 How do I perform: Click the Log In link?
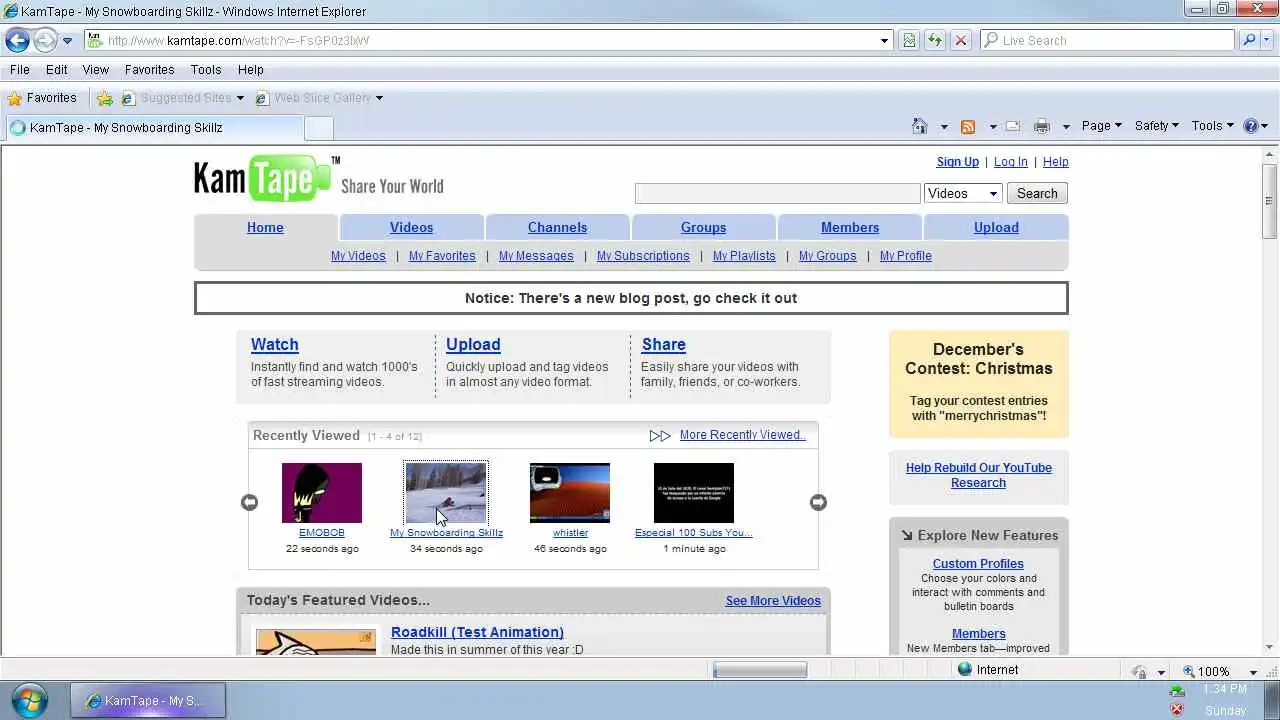click(x=1010, y=162)
